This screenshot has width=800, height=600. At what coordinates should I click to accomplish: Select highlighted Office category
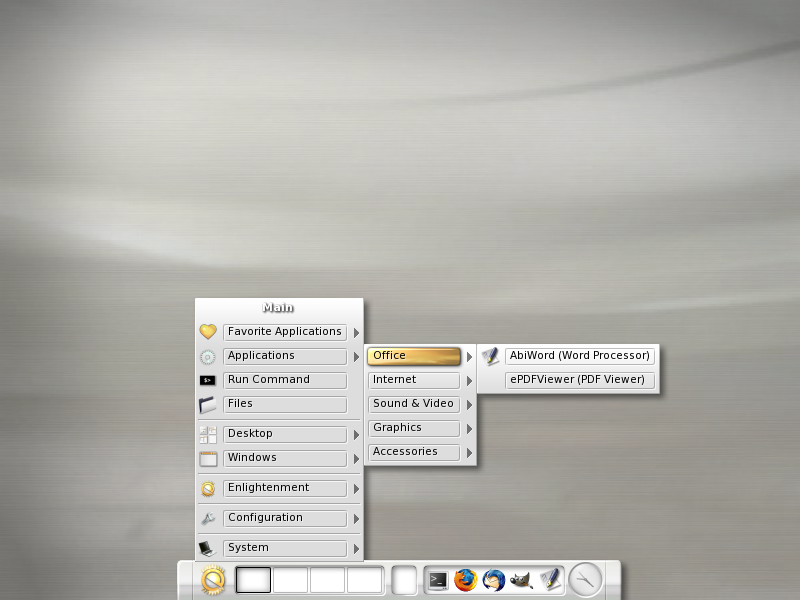tap(414, 356)
